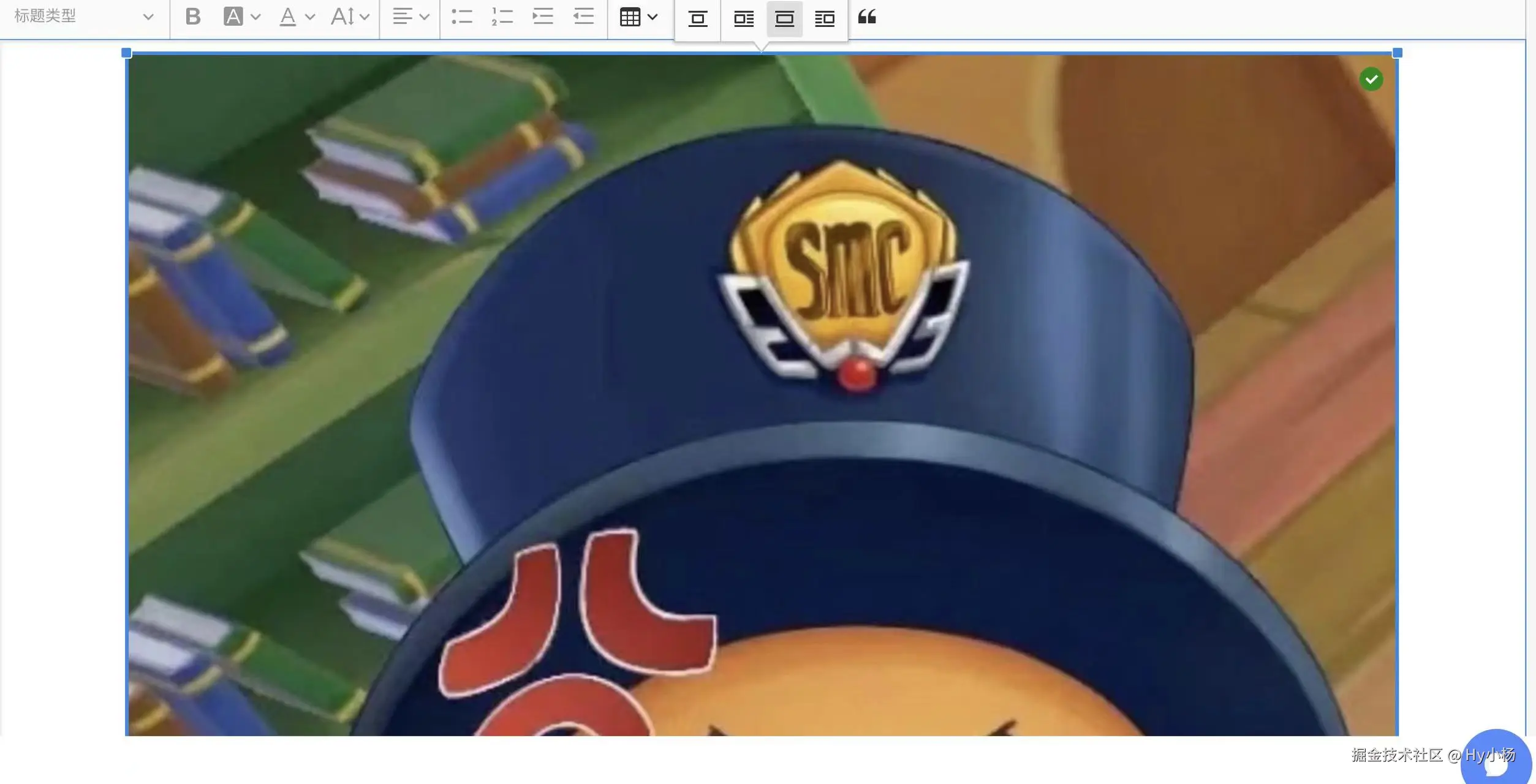The width and height of the screenshot is (1536, 784).
Task: Open the table insertion dropdown
Action: pos(637,17)
